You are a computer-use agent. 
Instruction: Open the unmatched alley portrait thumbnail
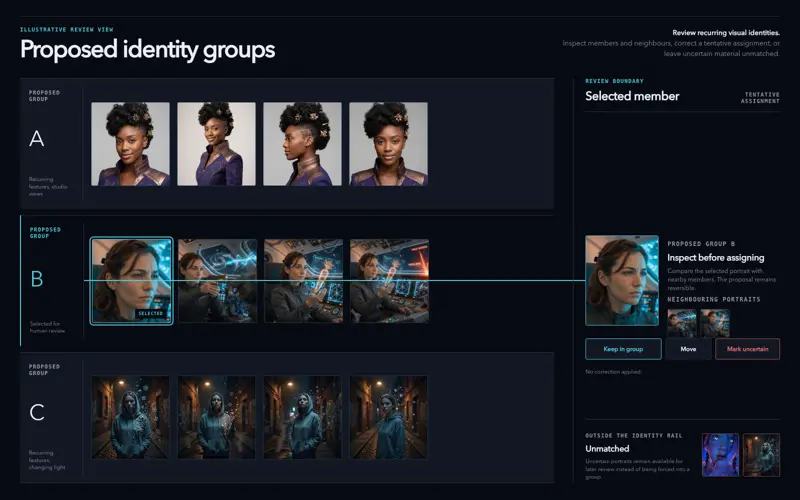[x=761, y=455]
